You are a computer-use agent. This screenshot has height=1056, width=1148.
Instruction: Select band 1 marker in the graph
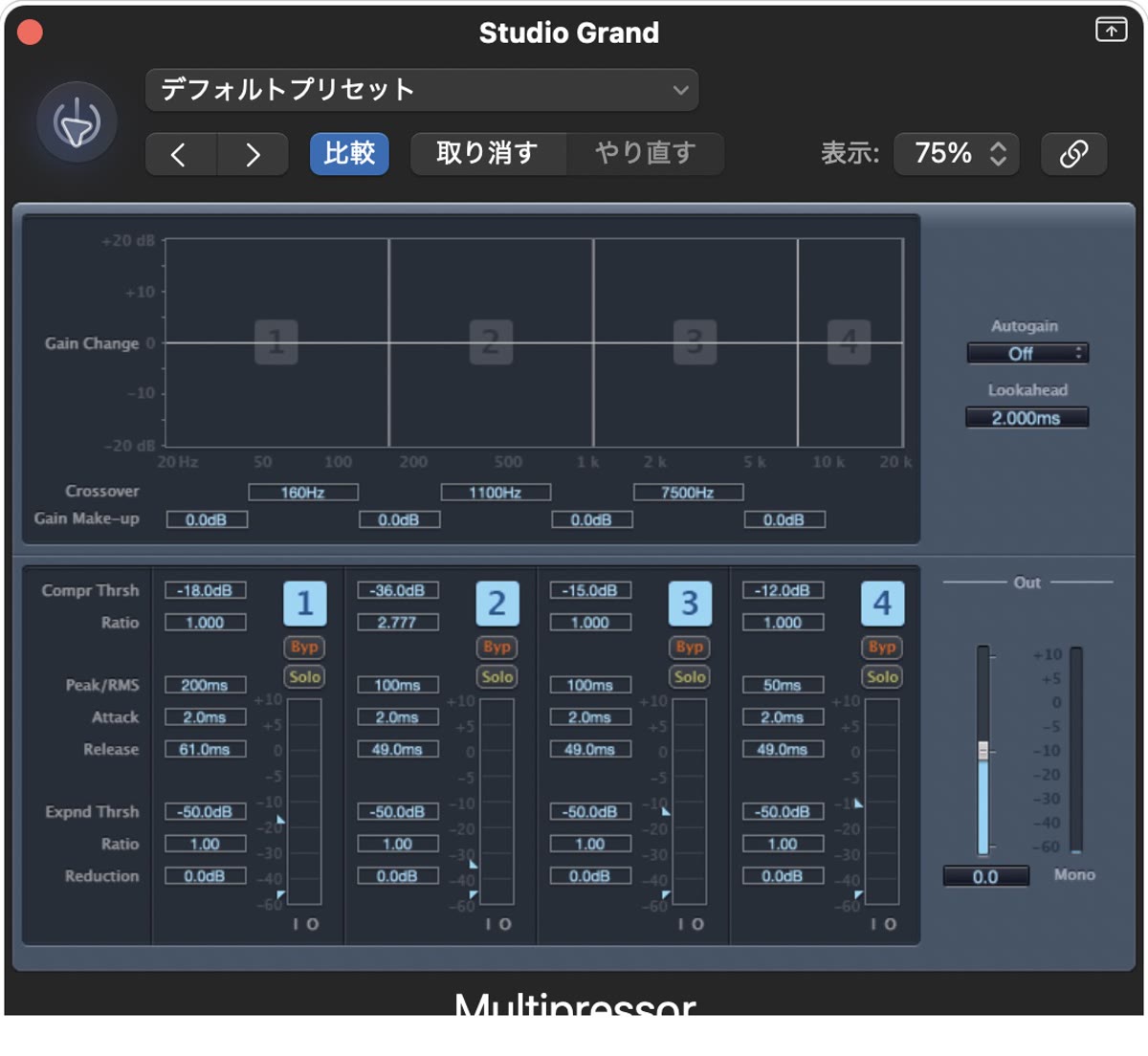276,341
